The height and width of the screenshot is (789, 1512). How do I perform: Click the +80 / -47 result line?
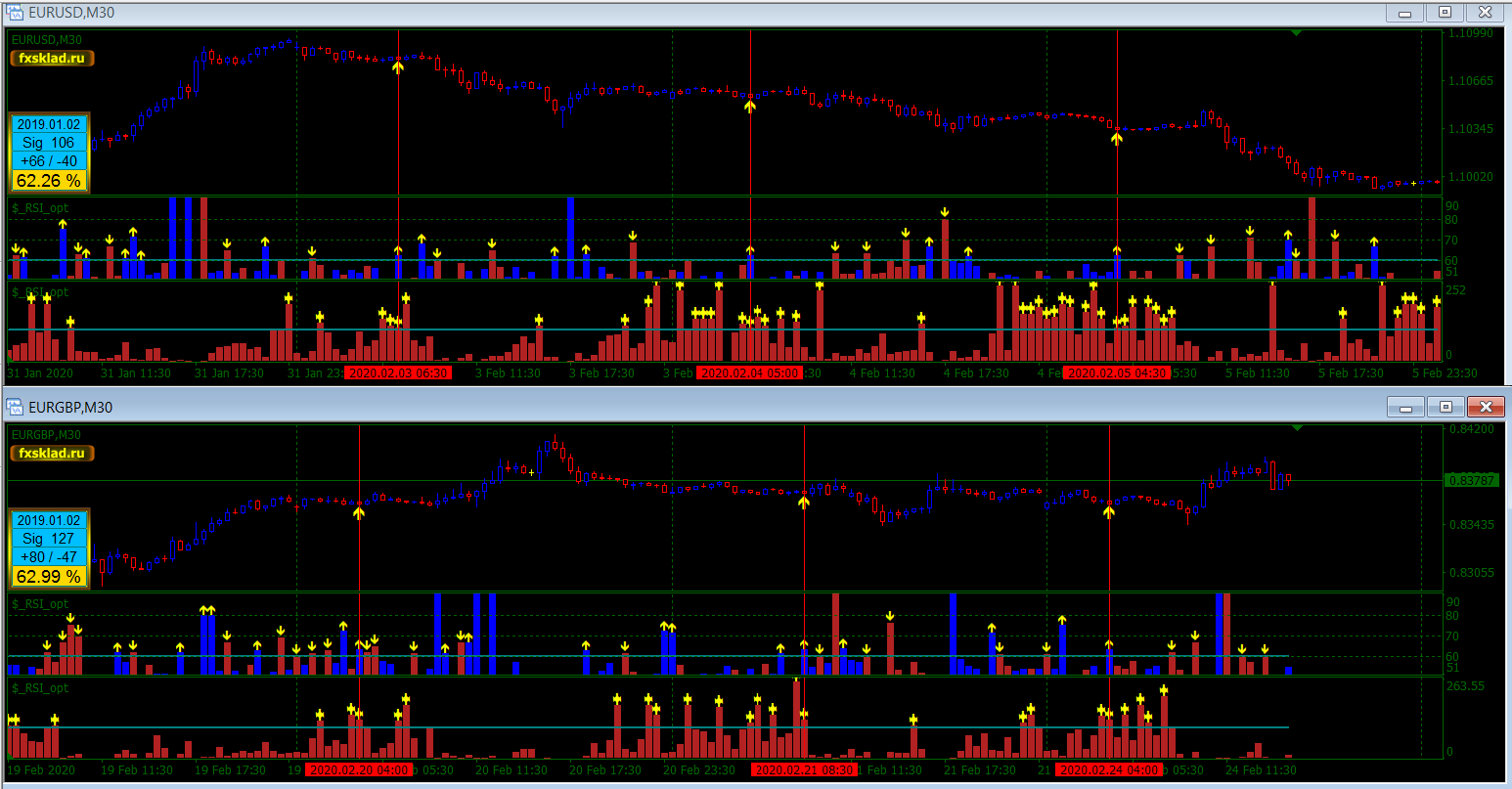(x=49, y=557)
